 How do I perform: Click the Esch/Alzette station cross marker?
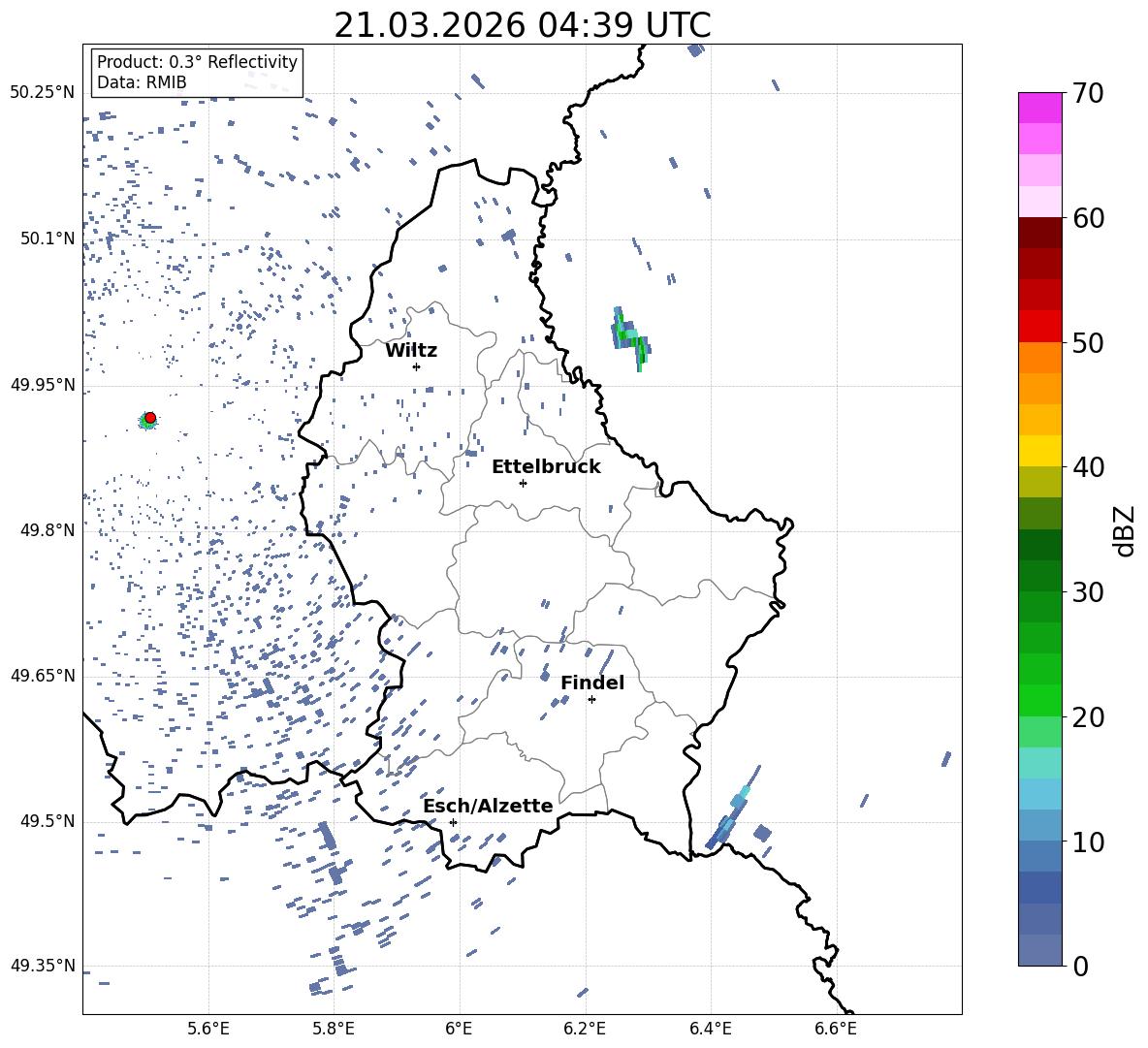[453, 822]
